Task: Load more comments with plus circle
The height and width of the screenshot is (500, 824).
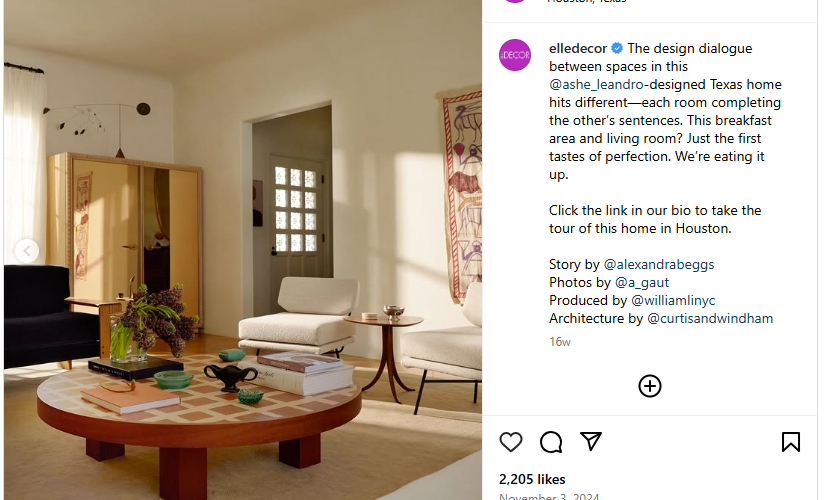Action: 650,386
